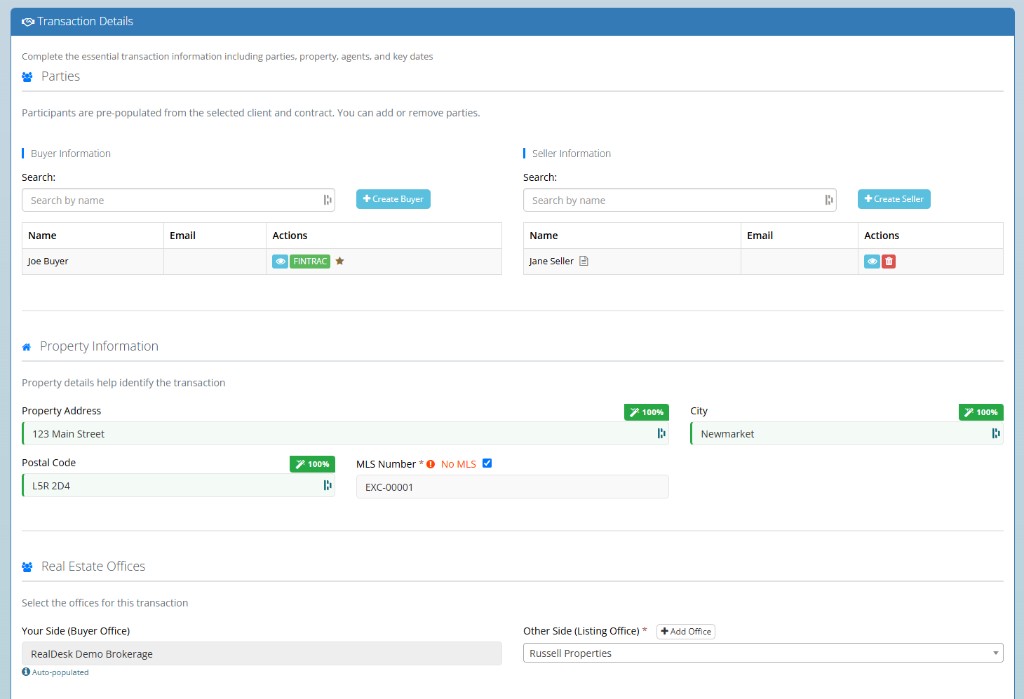Click the 100% badge above Property Address

tap(646, 412)
